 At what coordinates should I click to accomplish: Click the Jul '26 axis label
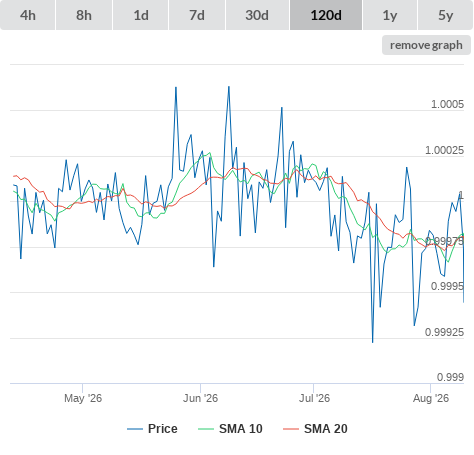point(314,398)
